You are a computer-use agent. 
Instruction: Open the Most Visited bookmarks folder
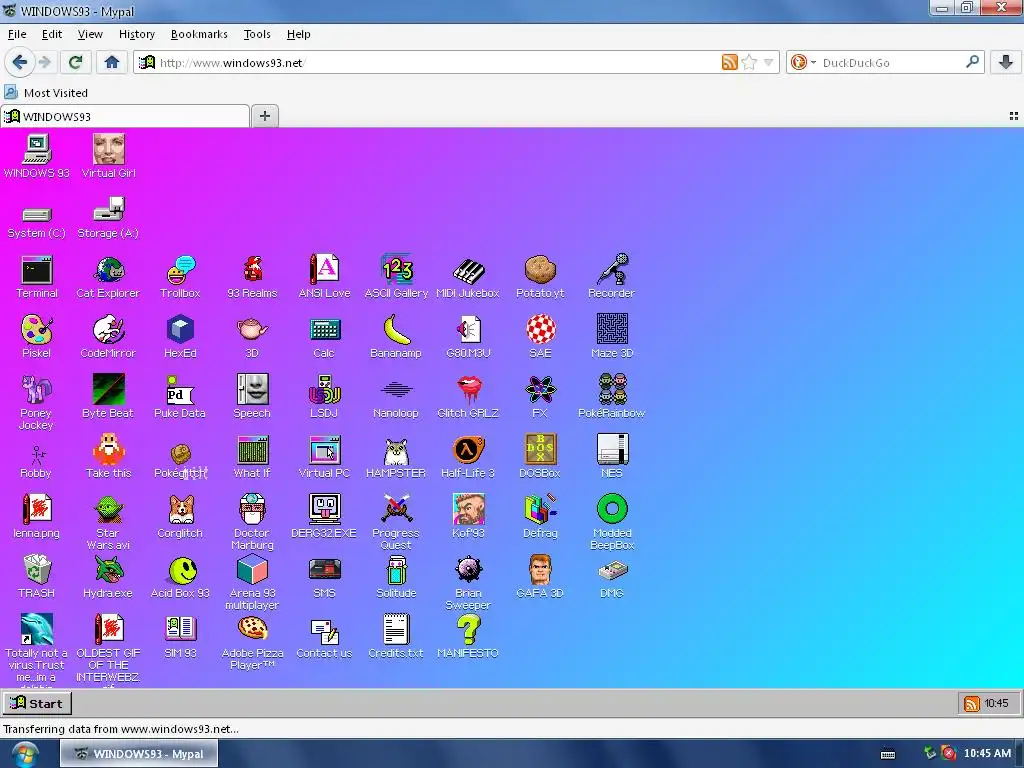point(46,93)
